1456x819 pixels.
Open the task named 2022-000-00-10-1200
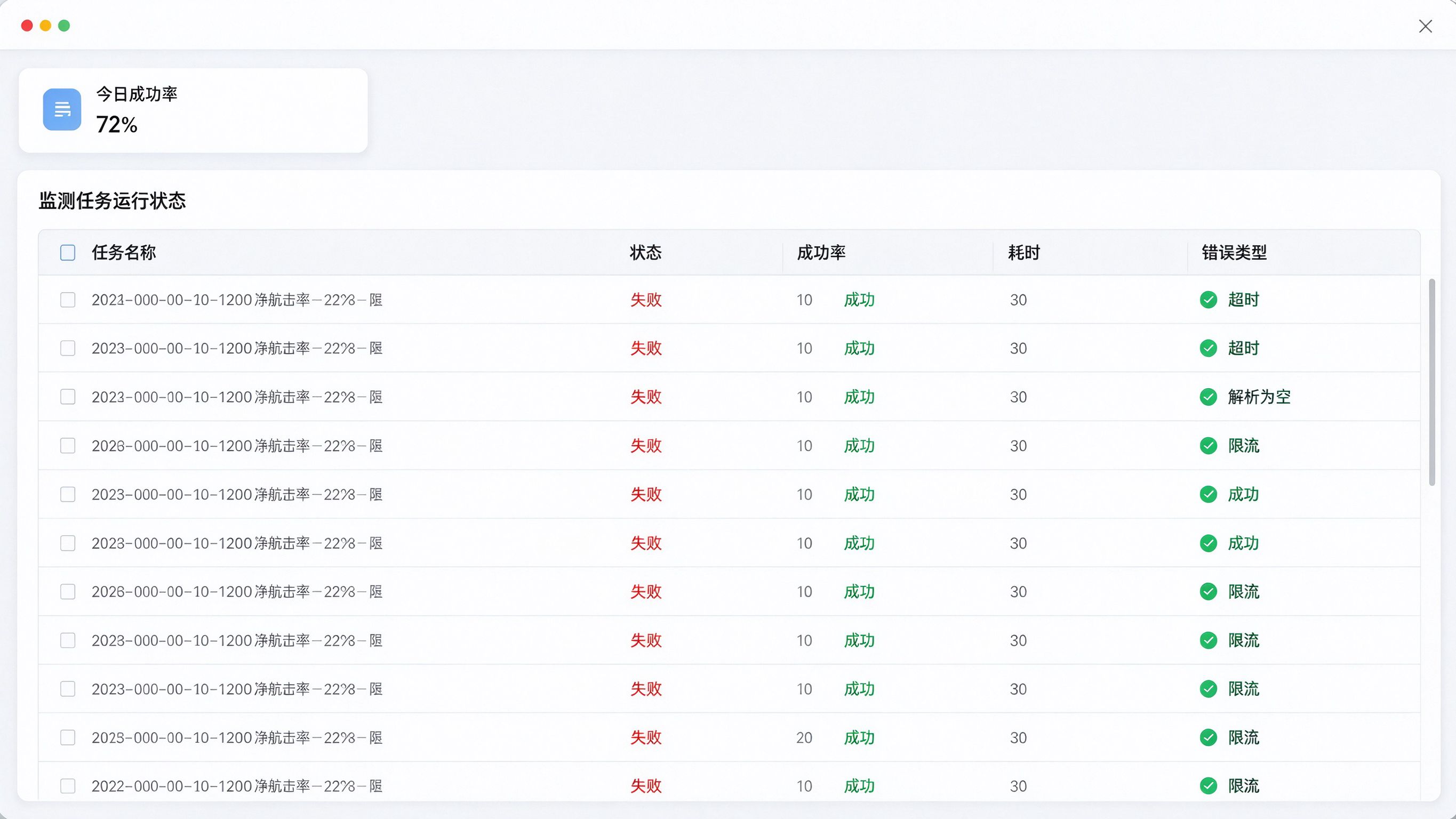(x=237, y=786)
